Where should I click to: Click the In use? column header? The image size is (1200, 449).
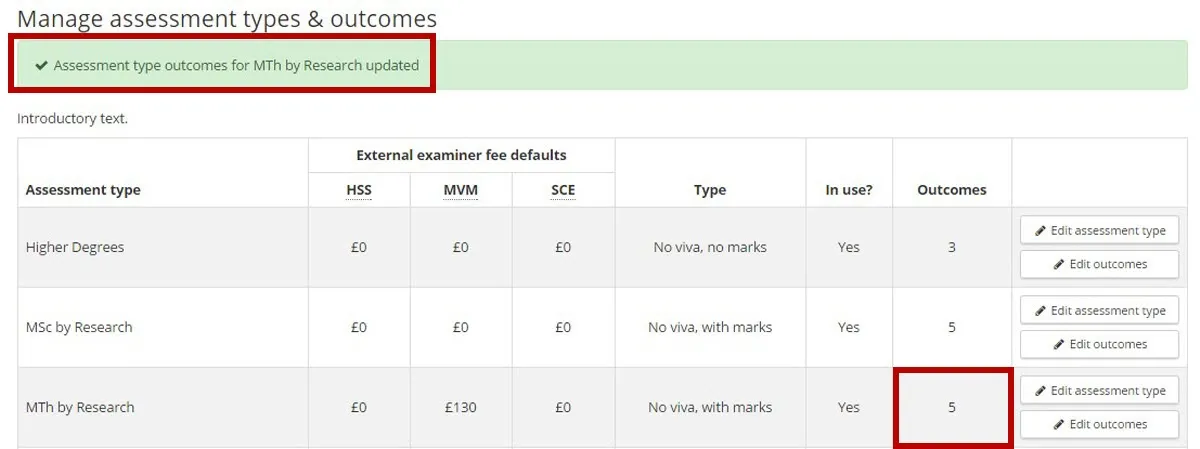[x=849, y=190]
